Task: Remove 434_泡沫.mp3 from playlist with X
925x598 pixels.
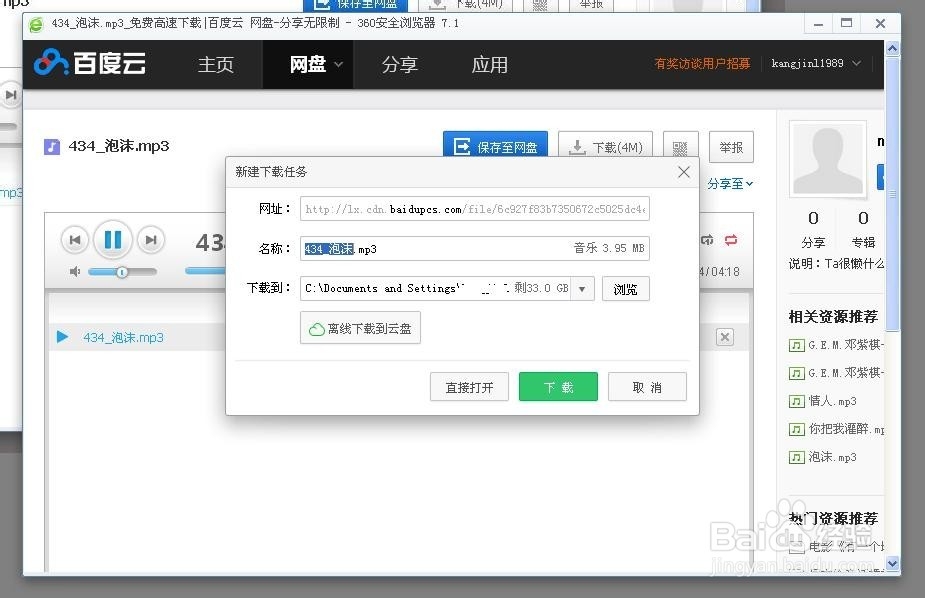Action: coord(724,337)
